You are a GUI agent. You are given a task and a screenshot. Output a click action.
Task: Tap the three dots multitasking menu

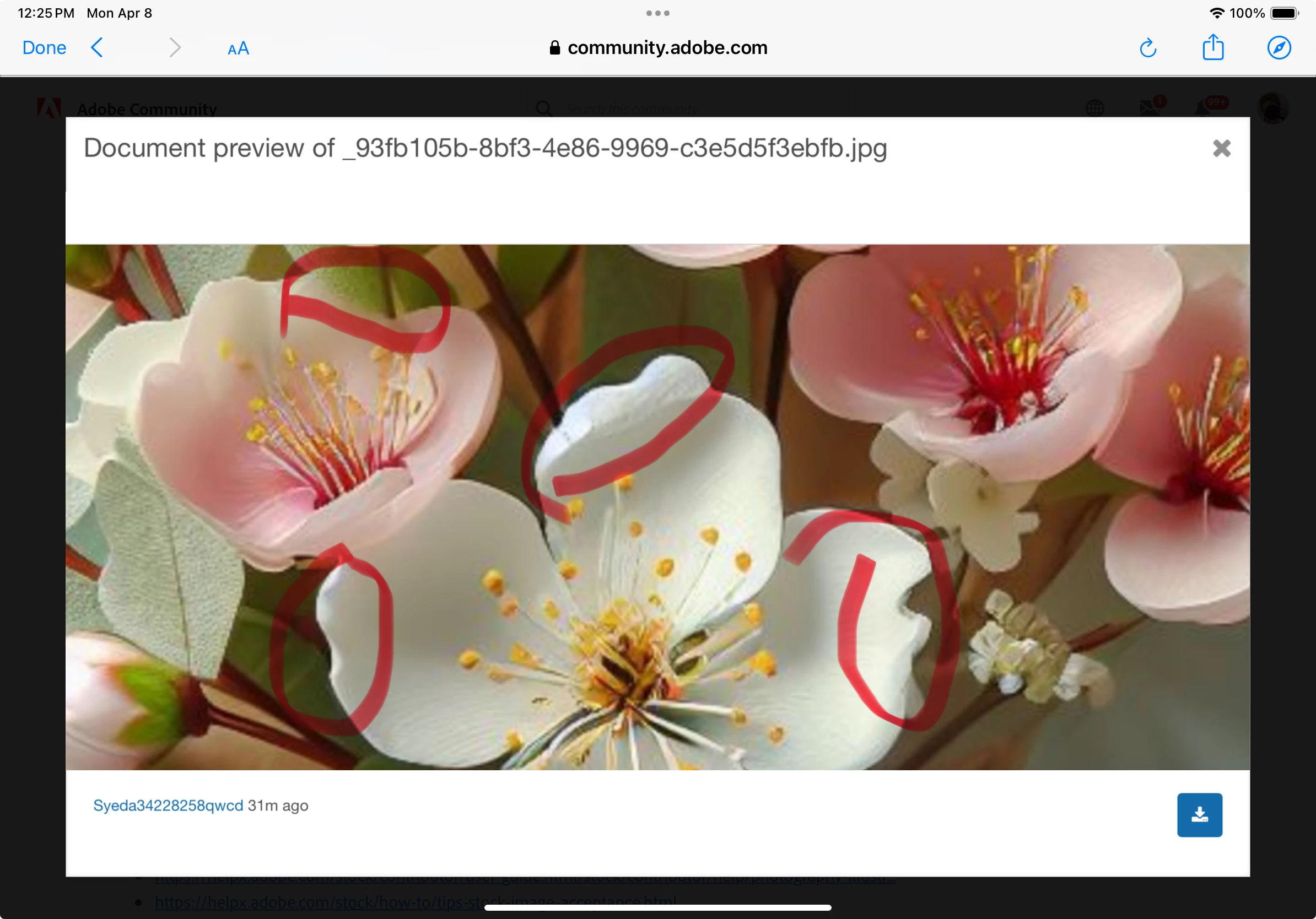pos(657,13)
